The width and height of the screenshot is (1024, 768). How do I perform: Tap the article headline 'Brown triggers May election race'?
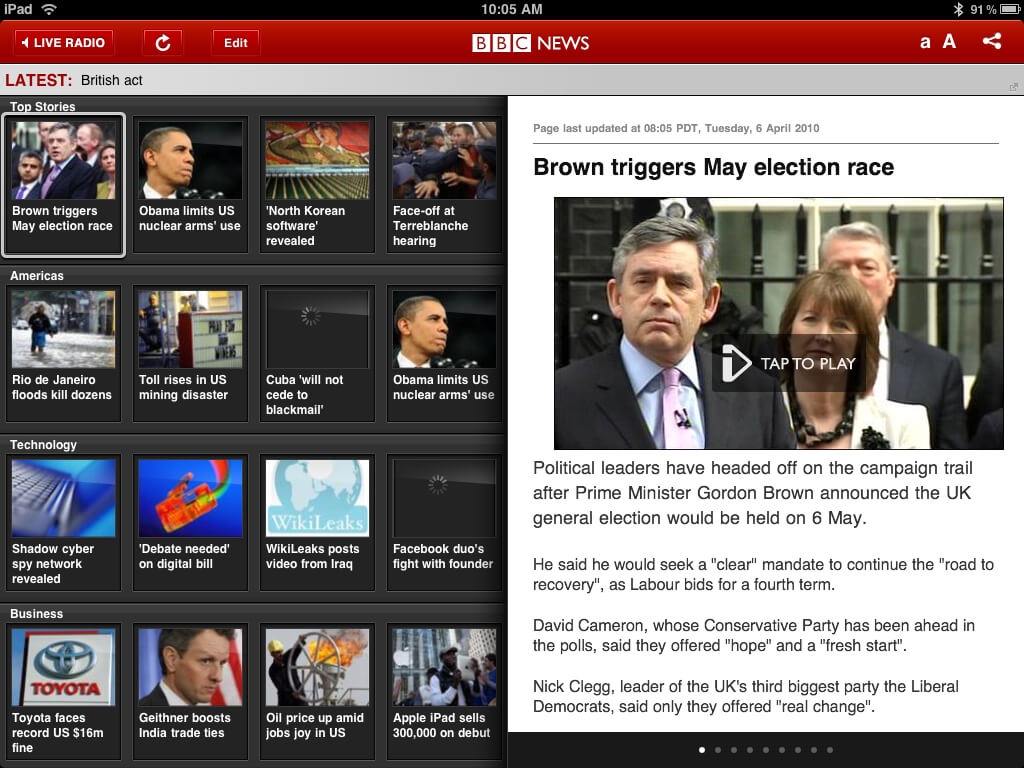[713, 167]
